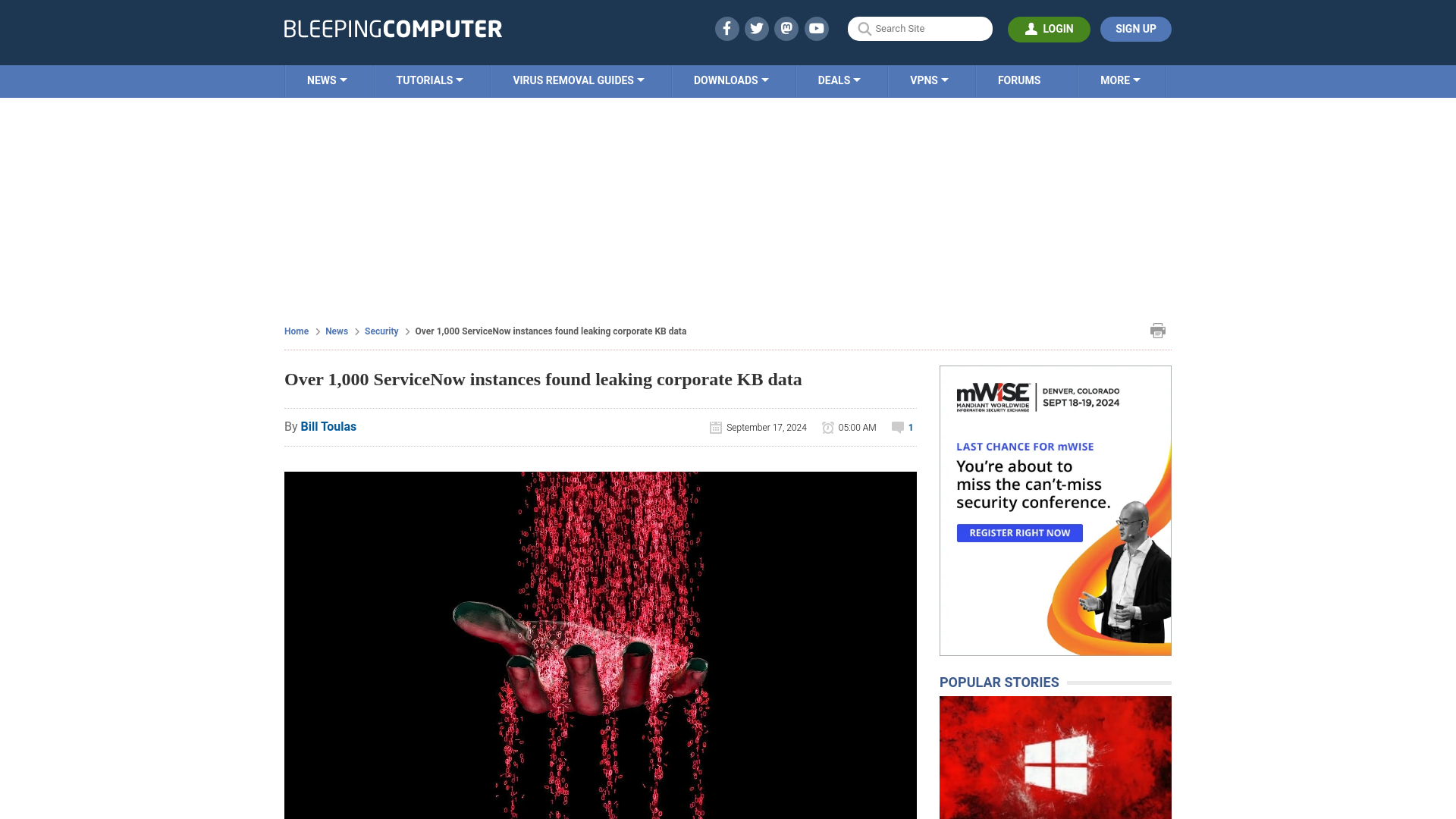The height and width of the screenshot is (819, 1456).
Task: Open the MORE menu item
Action: [x=1120, y=80]
